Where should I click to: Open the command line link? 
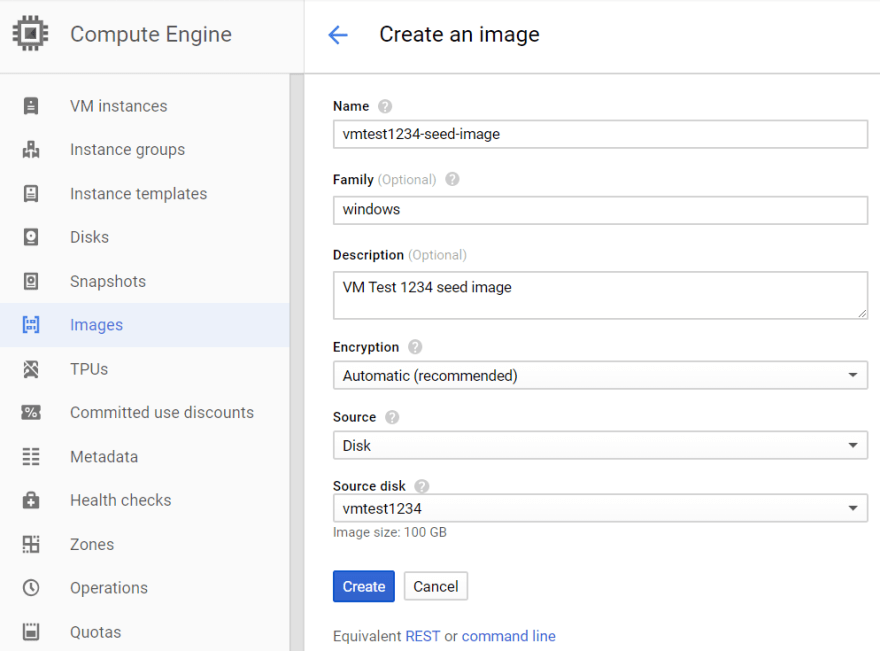pos(508,636)
